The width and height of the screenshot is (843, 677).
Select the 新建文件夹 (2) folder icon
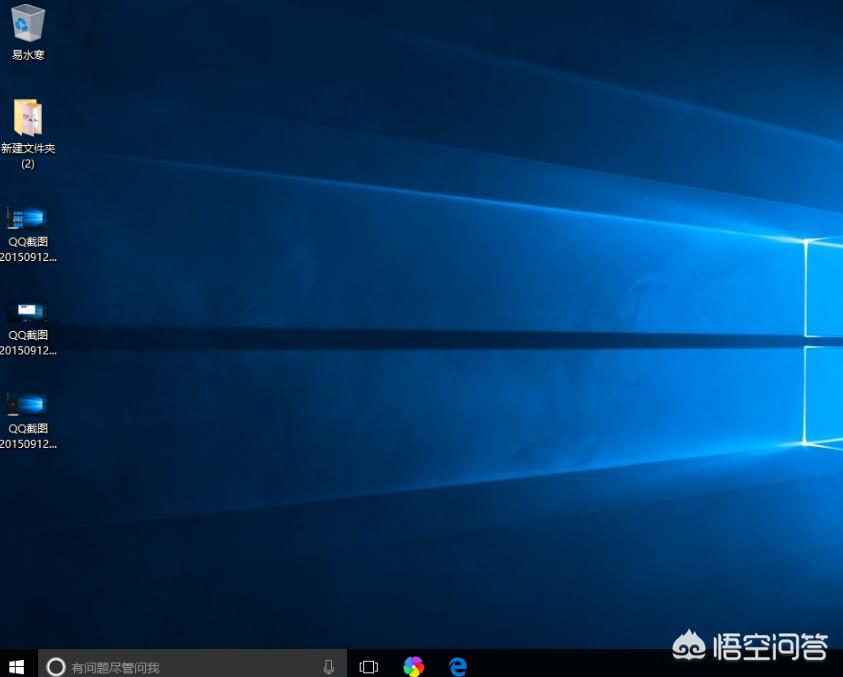[28, 118]
